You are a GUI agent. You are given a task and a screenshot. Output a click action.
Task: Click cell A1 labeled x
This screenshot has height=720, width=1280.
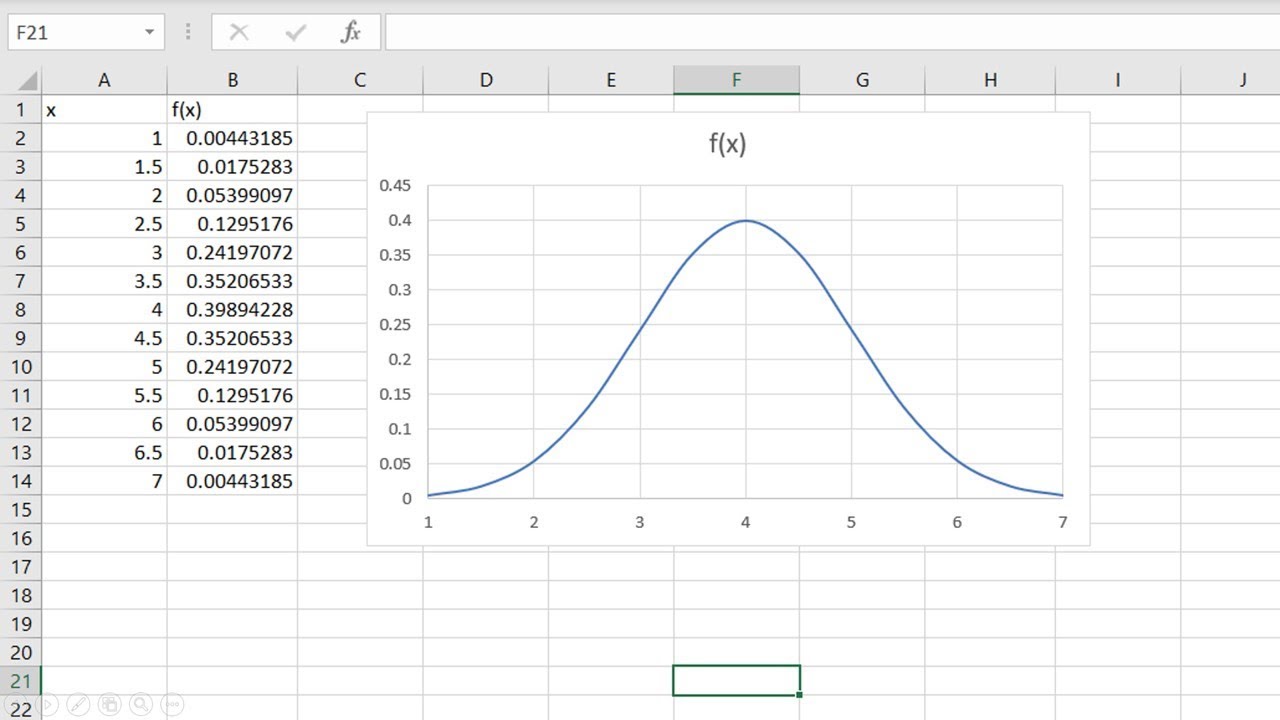click(104, 110)
